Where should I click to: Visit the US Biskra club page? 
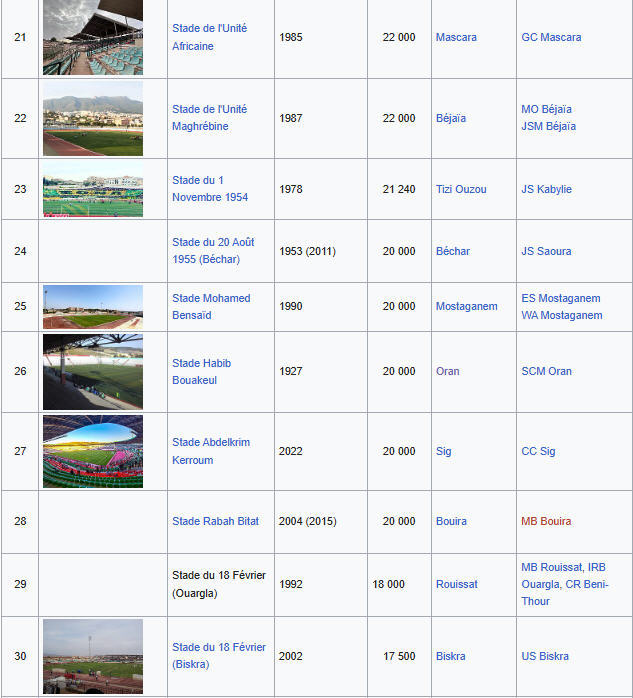[545, 656]
